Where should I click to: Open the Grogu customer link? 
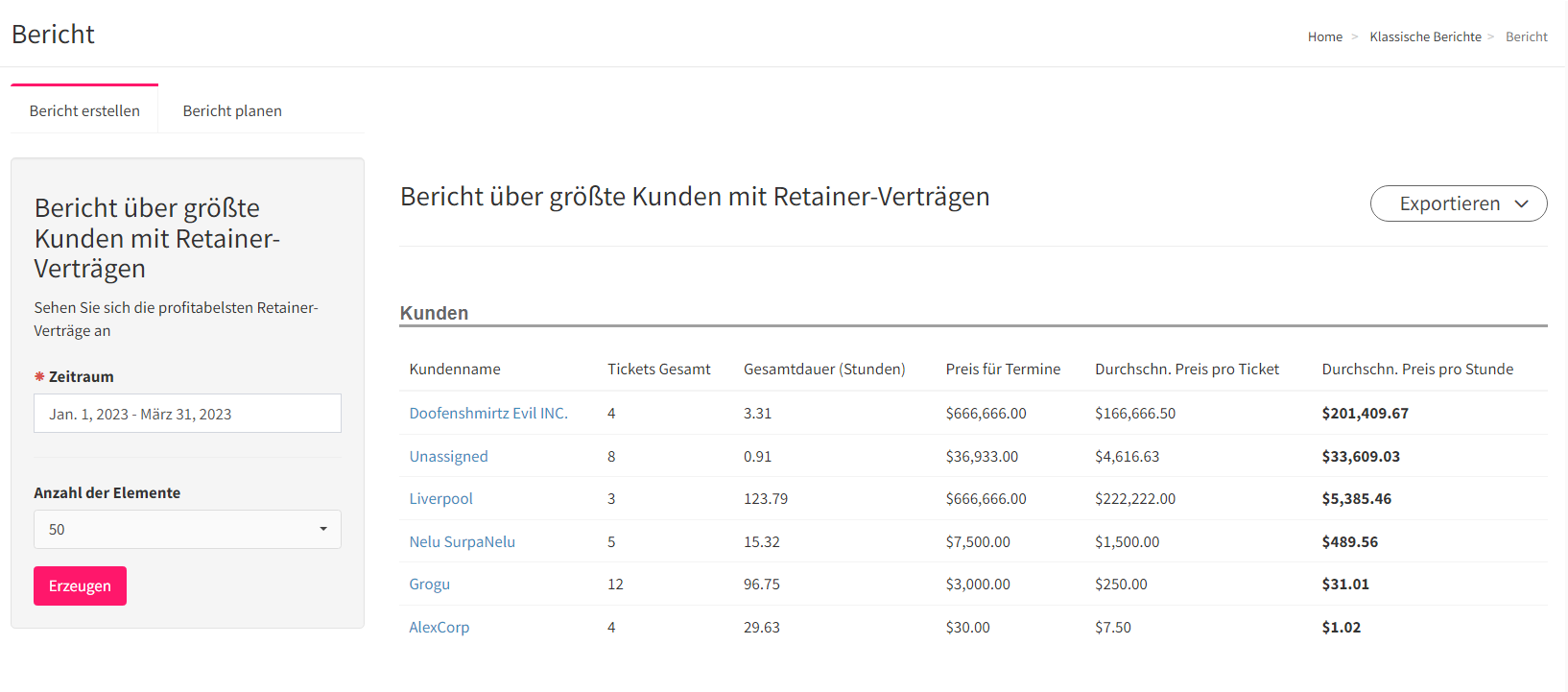click(429, 584)
